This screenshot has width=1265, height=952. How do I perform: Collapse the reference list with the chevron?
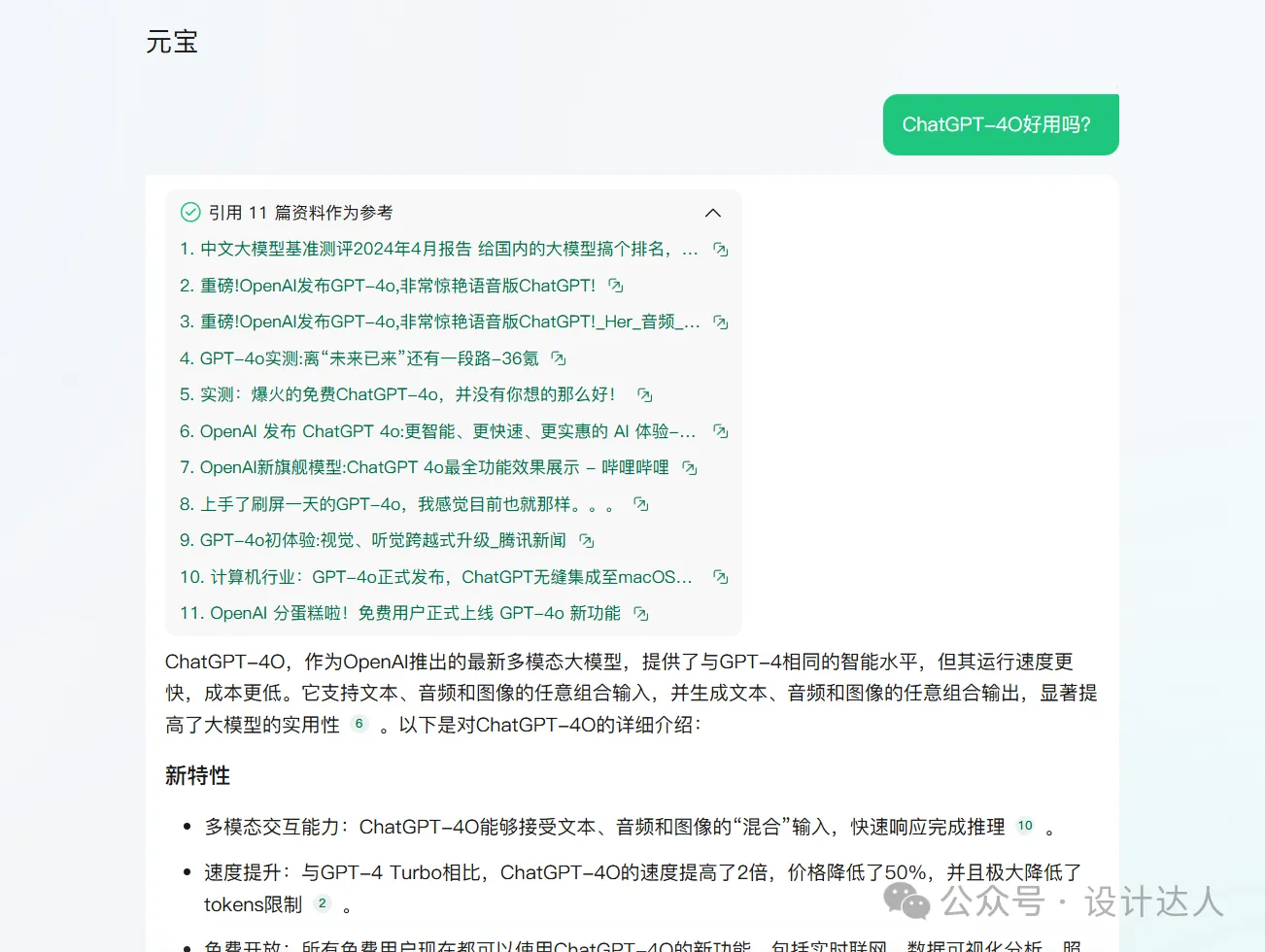coord(712,212)
